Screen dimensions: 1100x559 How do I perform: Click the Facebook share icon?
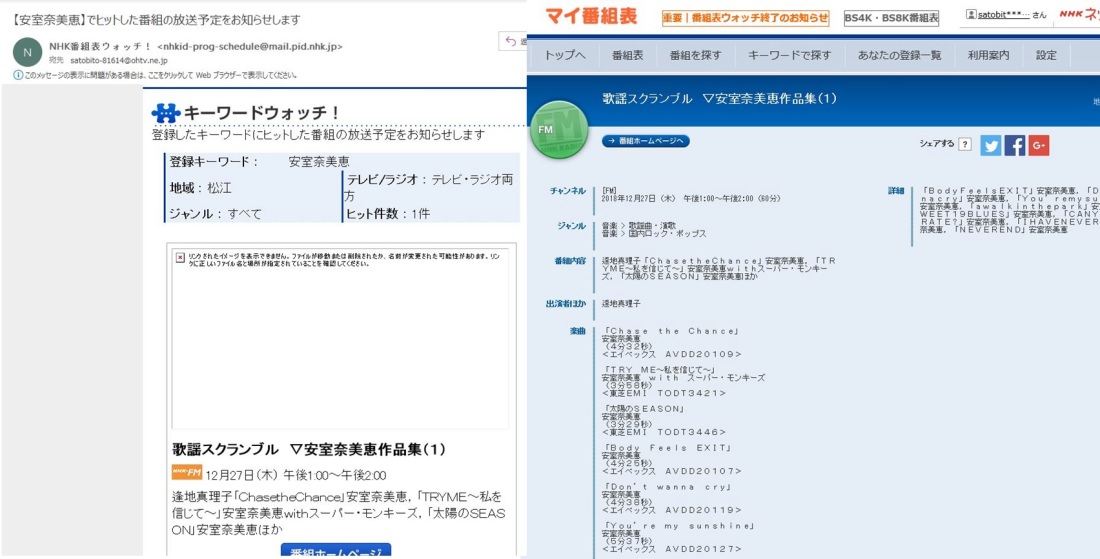tap(1014, 145)
